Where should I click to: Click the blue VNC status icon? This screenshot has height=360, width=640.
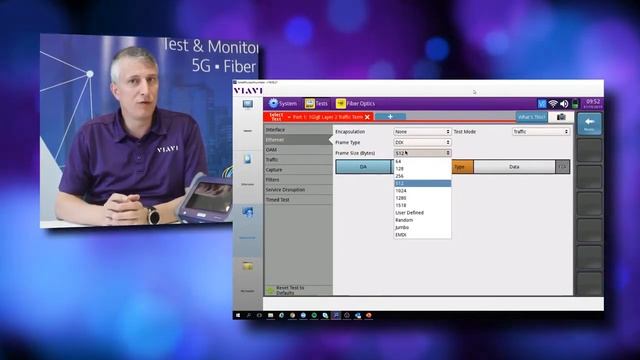pos(542,104)
